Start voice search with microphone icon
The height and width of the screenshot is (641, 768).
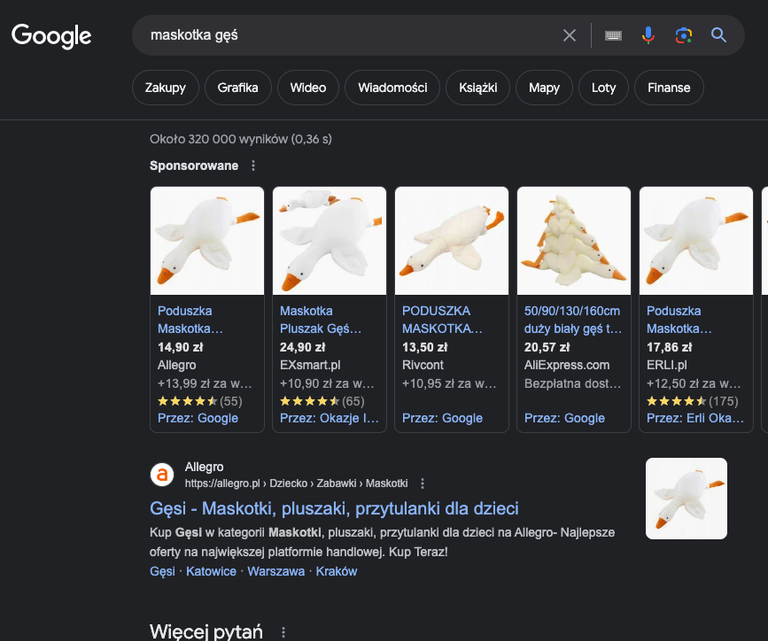pos(648,35)
